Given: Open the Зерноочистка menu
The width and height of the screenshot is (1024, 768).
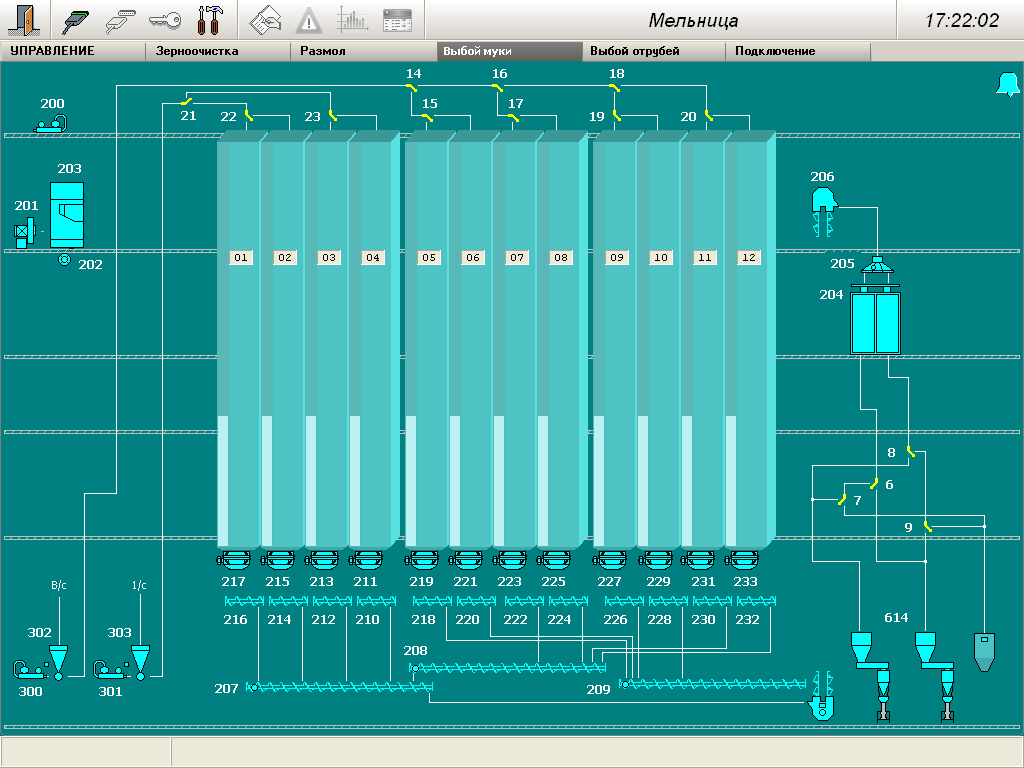Looking at the screenshot, I should point(198,51).
